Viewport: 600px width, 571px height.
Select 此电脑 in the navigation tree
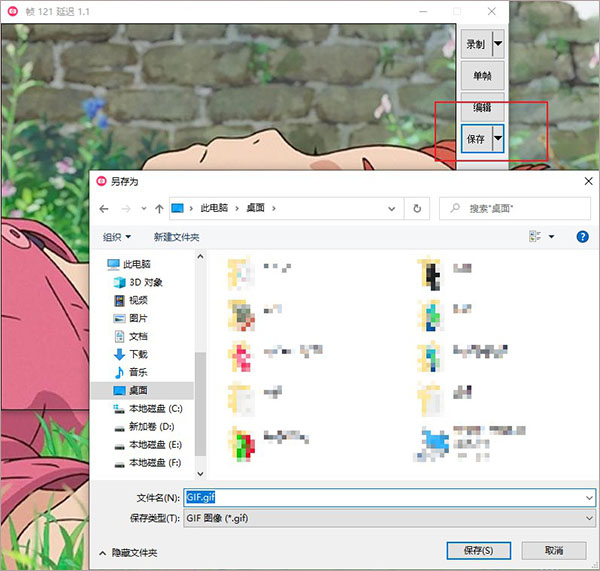pos(129,264)
